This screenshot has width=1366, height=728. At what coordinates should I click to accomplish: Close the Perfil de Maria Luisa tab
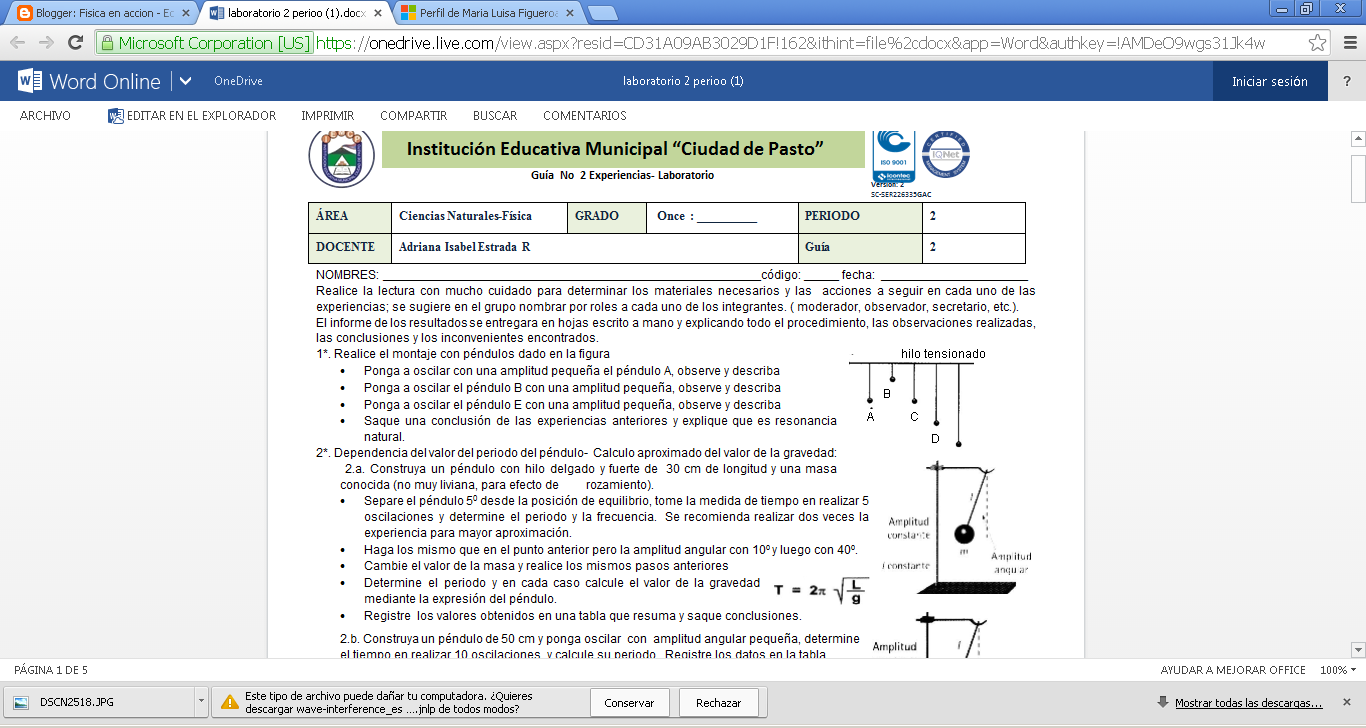coord(571,14)
